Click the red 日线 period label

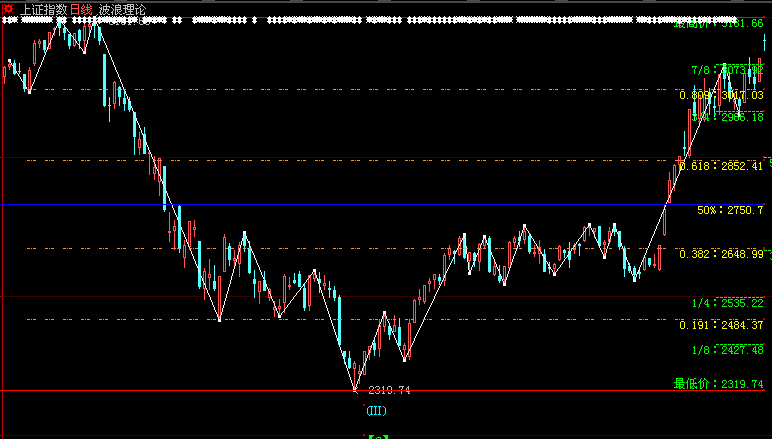point(81,9)
